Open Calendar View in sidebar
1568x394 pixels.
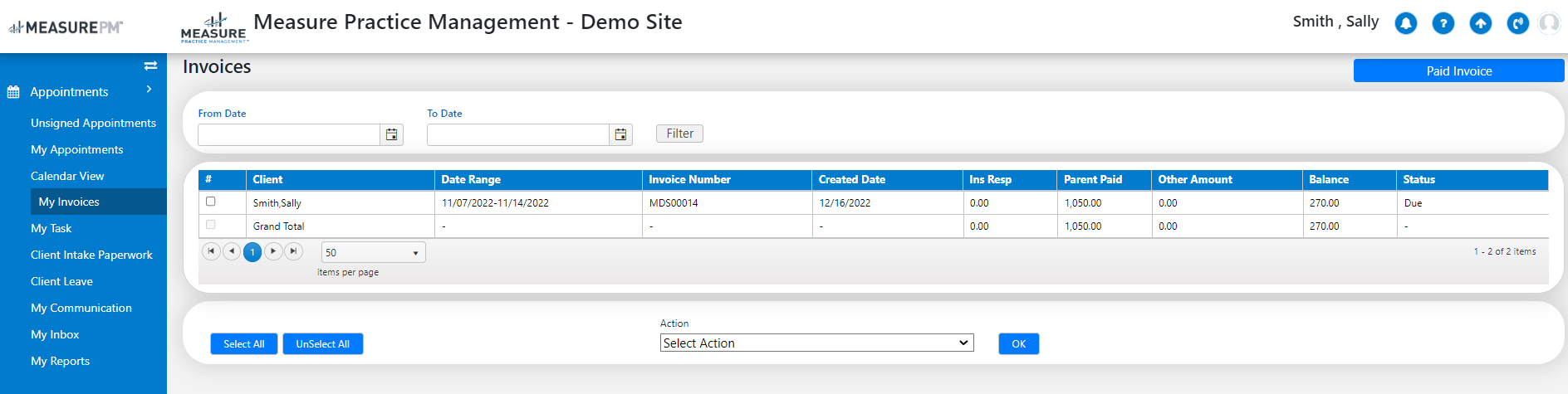[67, 176]
